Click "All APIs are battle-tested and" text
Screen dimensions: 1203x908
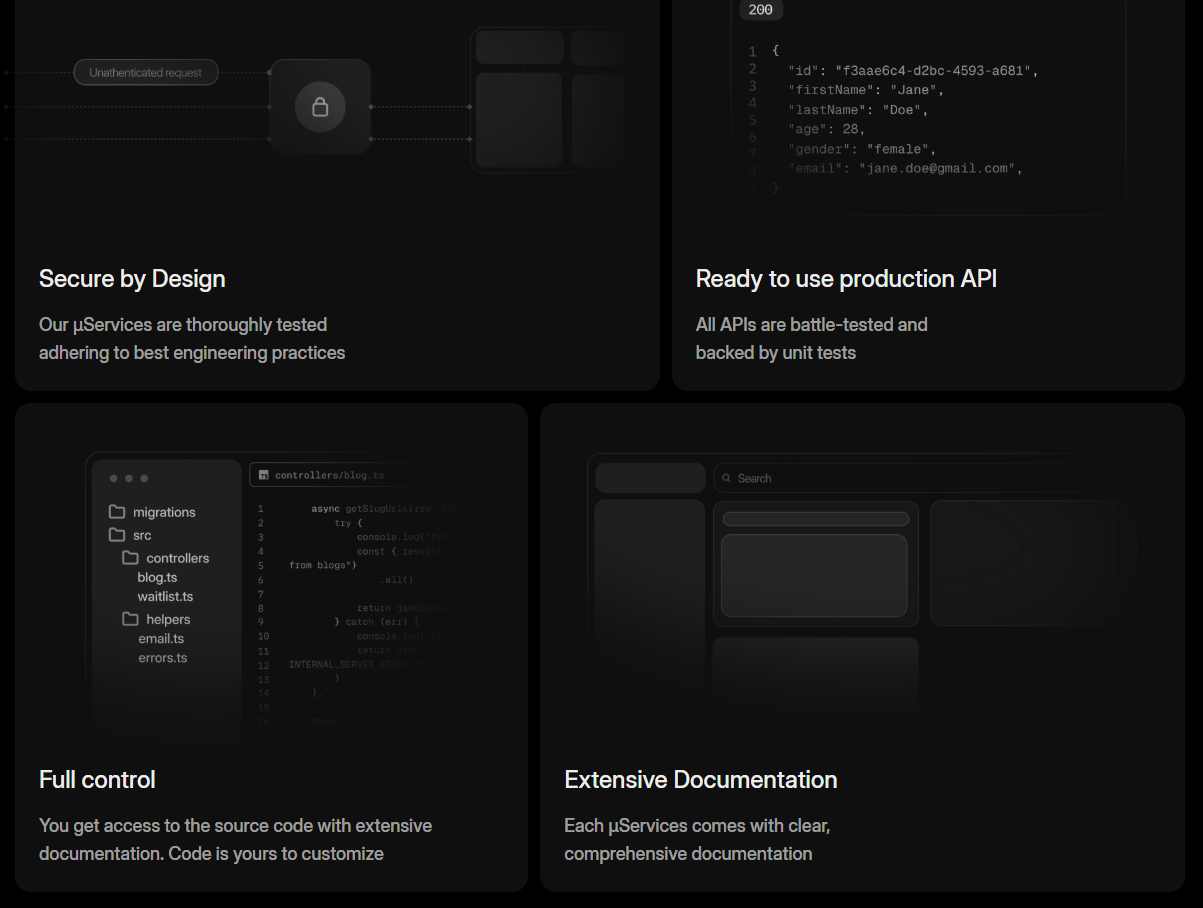pos(812,325)
